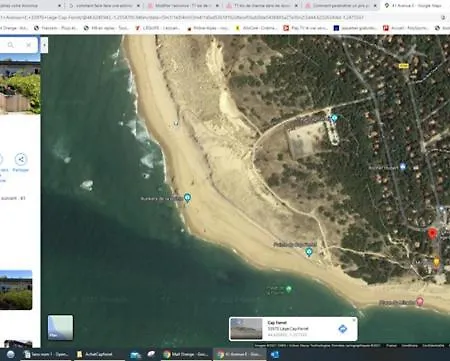Open the dark-blue-icon bookmark
The image size is (450, 361).
[x=356, y=28]
